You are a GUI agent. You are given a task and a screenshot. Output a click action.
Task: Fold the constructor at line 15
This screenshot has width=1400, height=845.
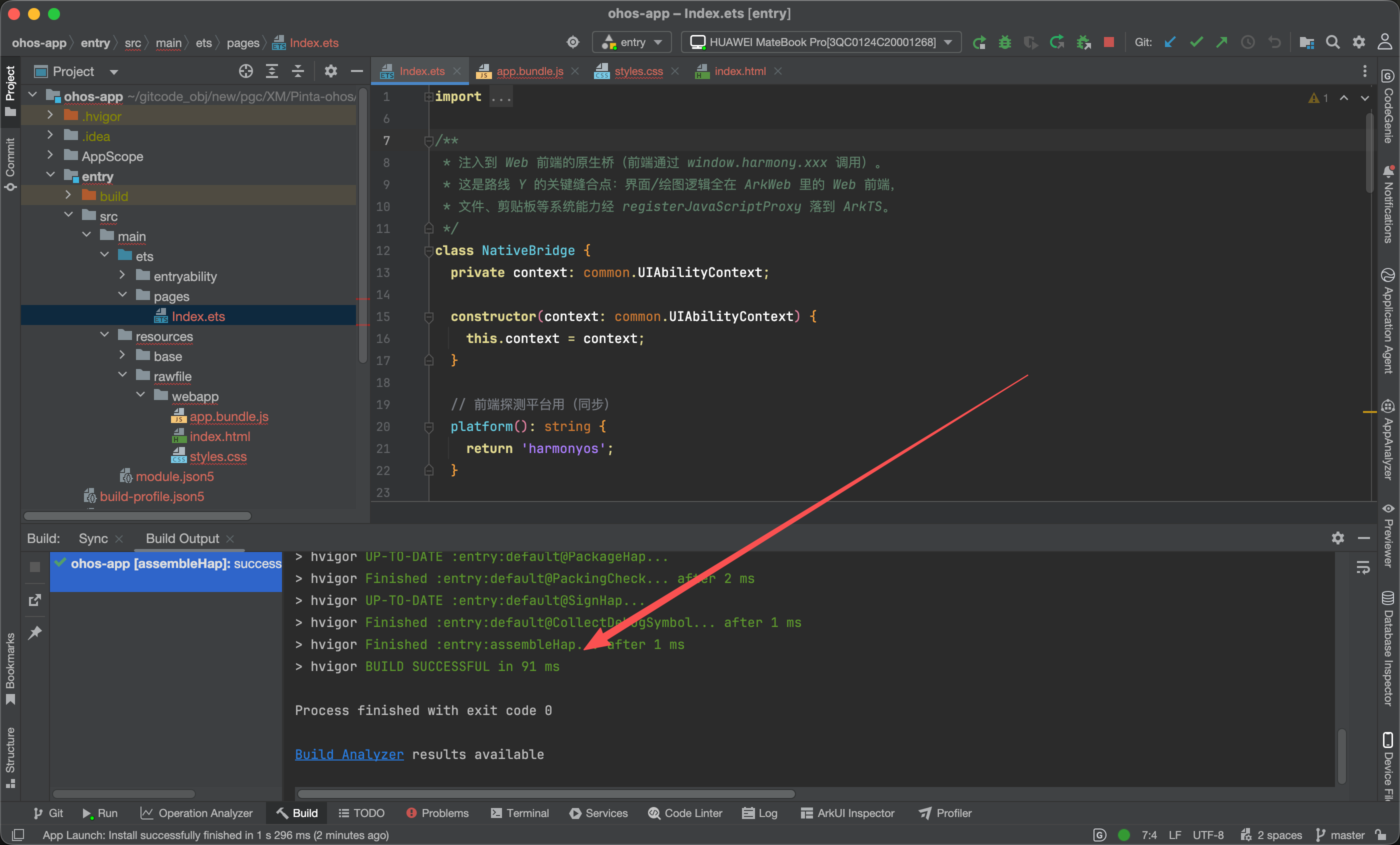[429, 316]
